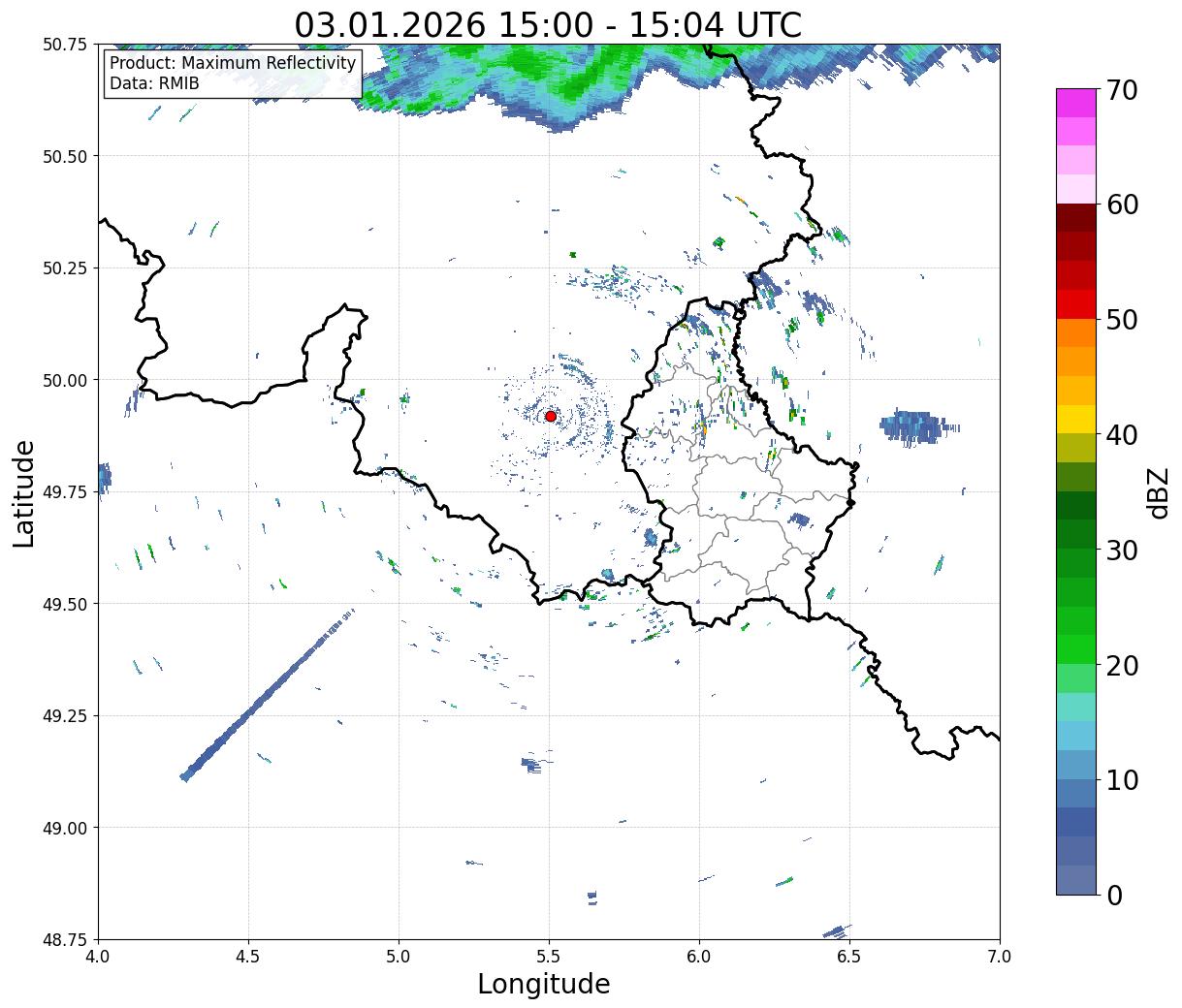Click the darkest maroon colorbar segment below 60
This screenshot has height=1008, width=1182.
1076,217
